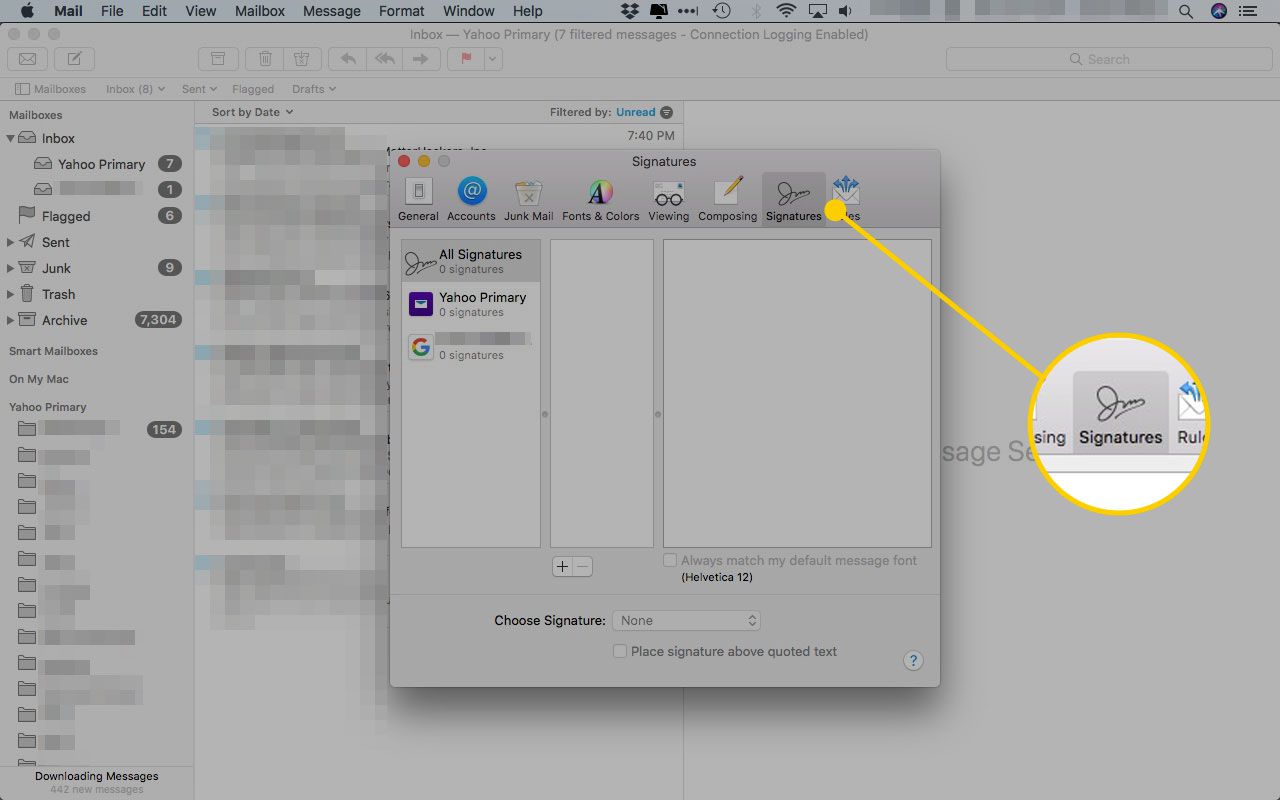Viewport: 1280px width, 800px height.
Task: Open the Accounts preferences pane
Action: 471,199
